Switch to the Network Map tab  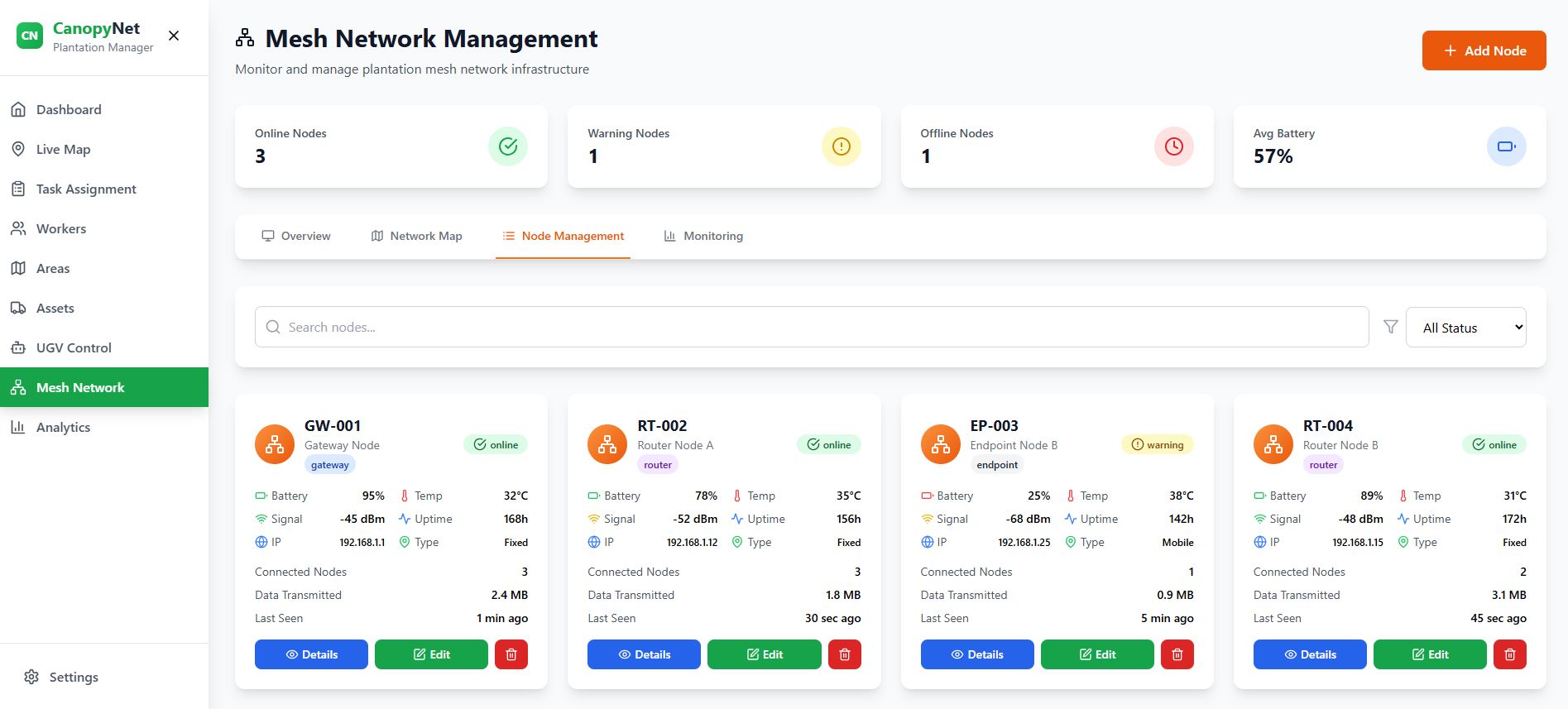pos(416,236)
